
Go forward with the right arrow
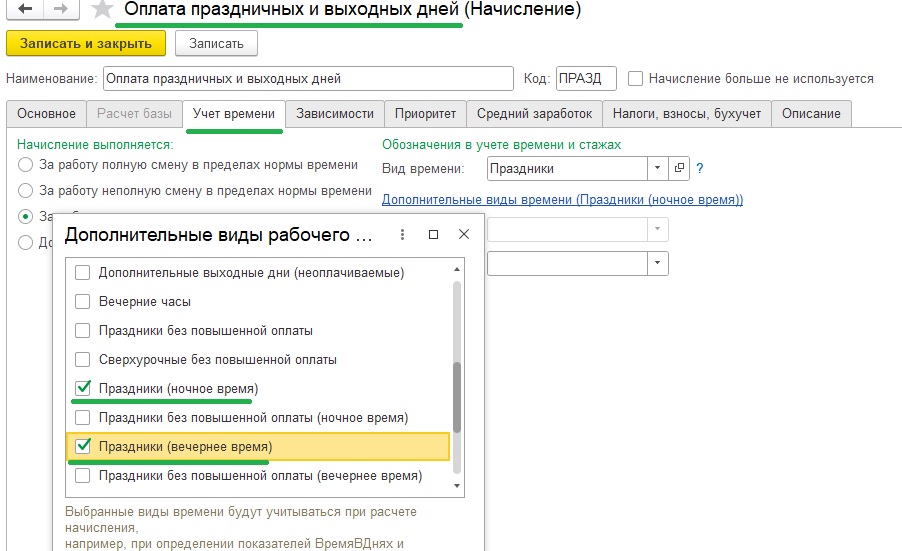point(61,8)
